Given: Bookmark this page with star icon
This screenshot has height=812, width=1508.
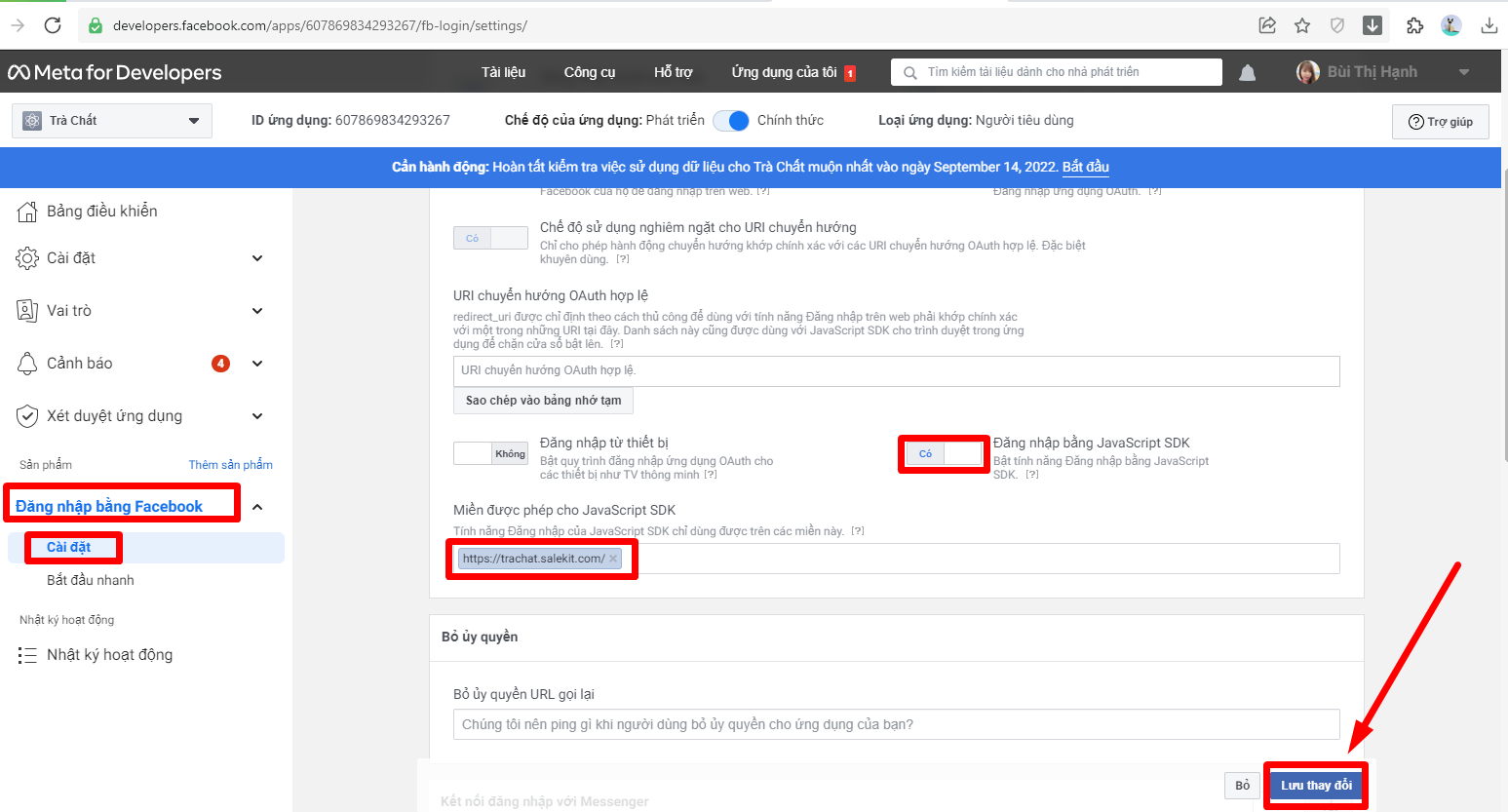Looking at the screenshot, I should (1302, 25).
